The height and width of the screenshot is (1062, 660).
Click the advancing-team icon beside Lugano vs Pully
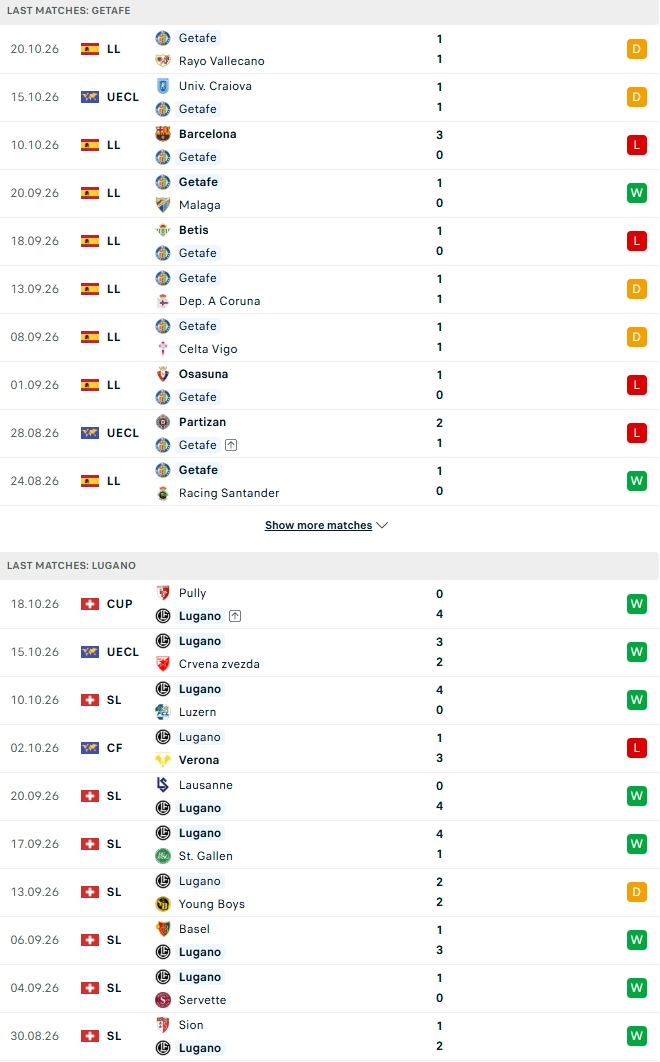(x=235, y=616)
